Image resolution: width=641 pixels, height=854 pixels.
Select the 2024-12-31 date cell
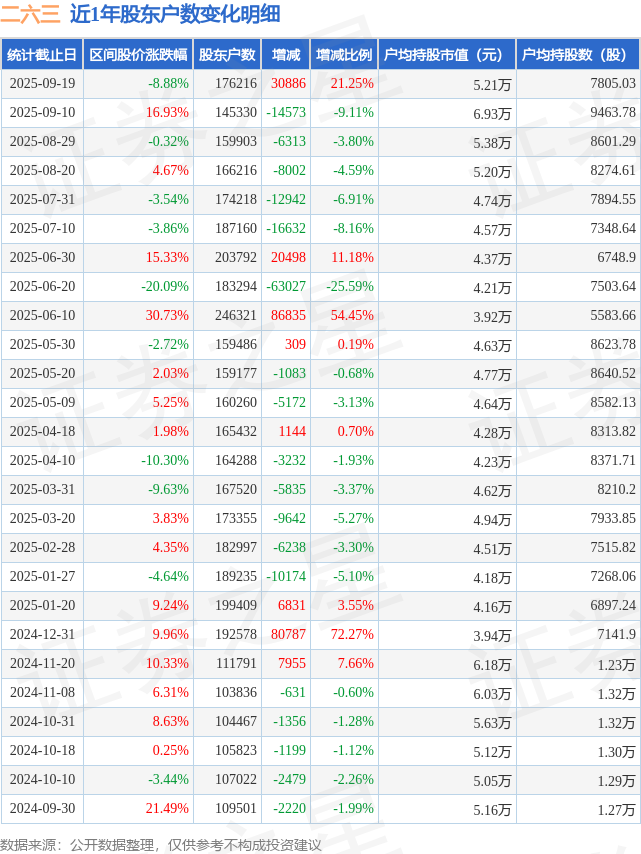(x=42, y=635)
